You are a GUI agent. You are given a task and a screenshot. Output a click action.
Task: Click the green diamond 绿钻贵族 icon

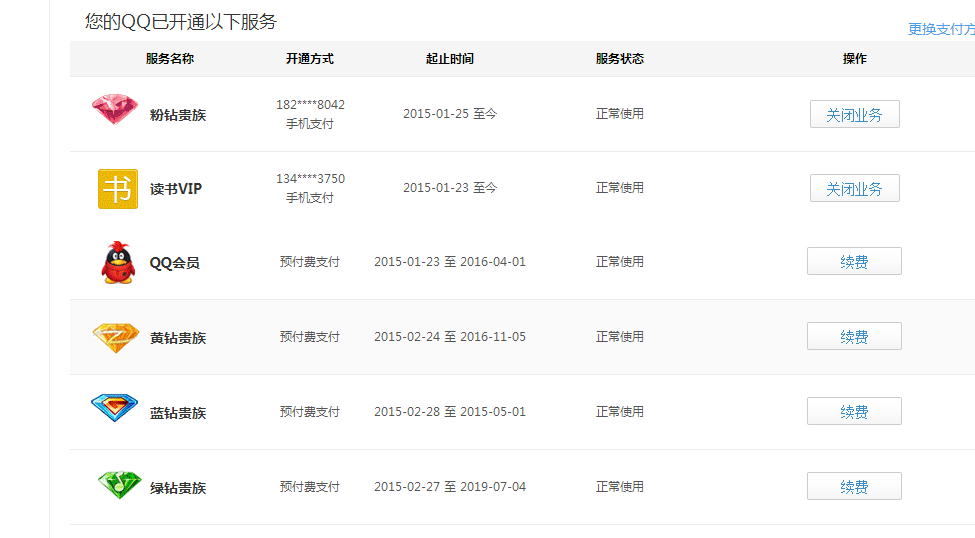coord(119,485)
